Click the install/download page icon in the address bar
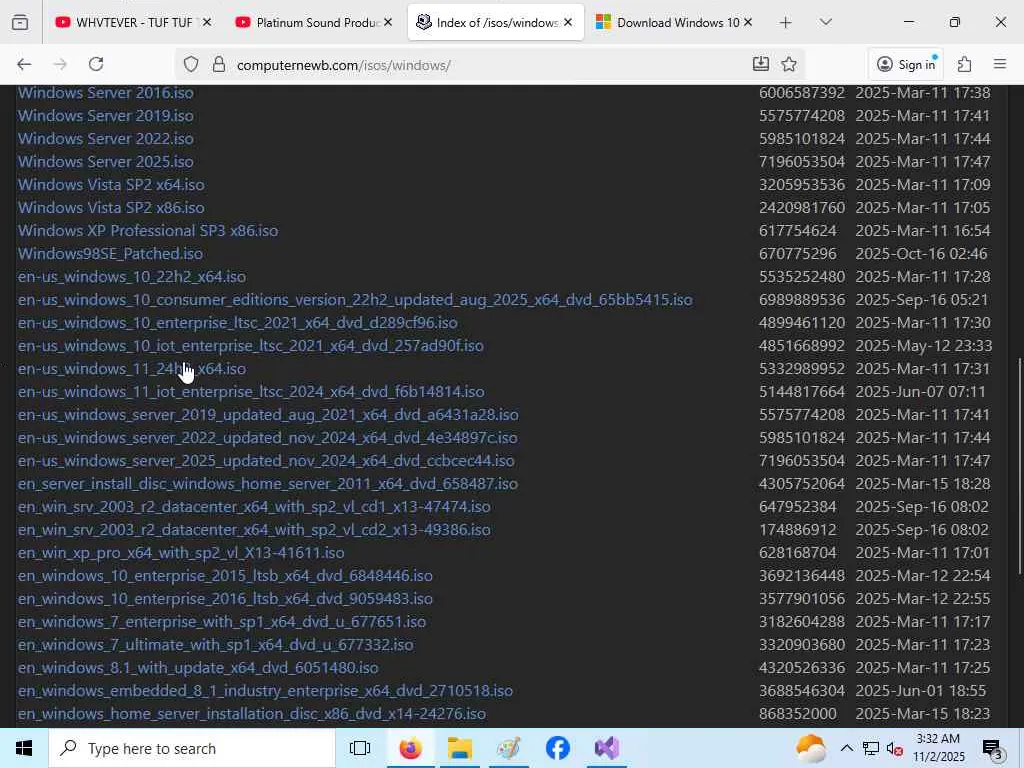 point(761,64)
